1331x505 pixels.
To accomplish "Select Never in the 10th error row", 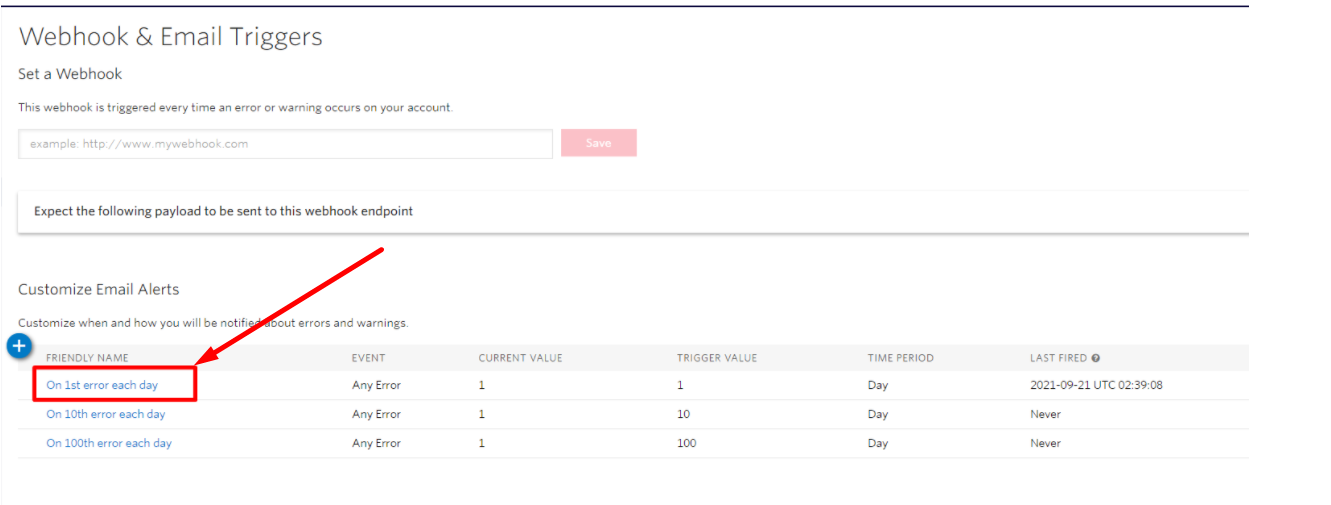I will click(x=1045, y=414).
